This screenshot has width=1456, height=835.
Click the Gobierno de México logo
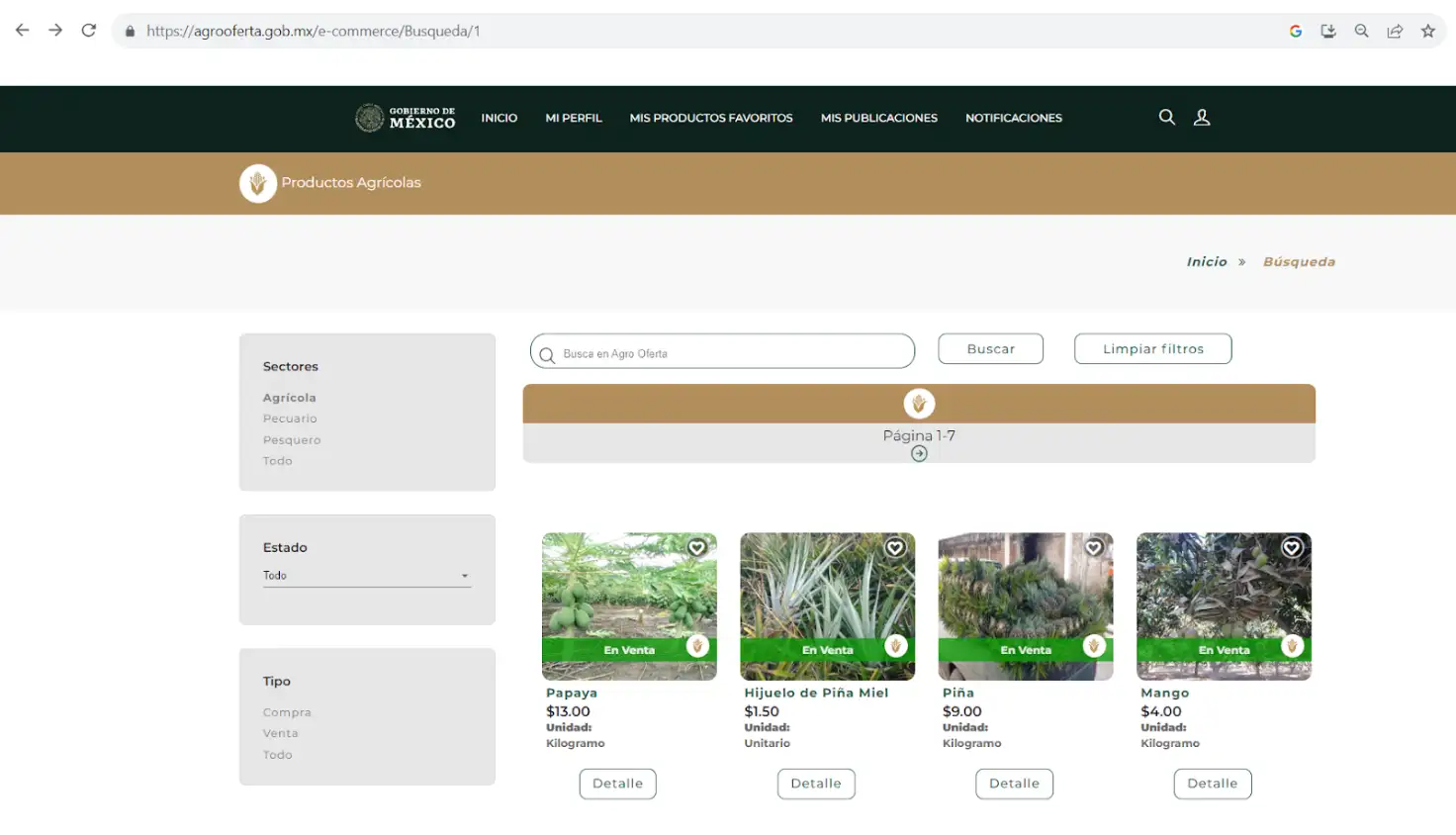405,118
